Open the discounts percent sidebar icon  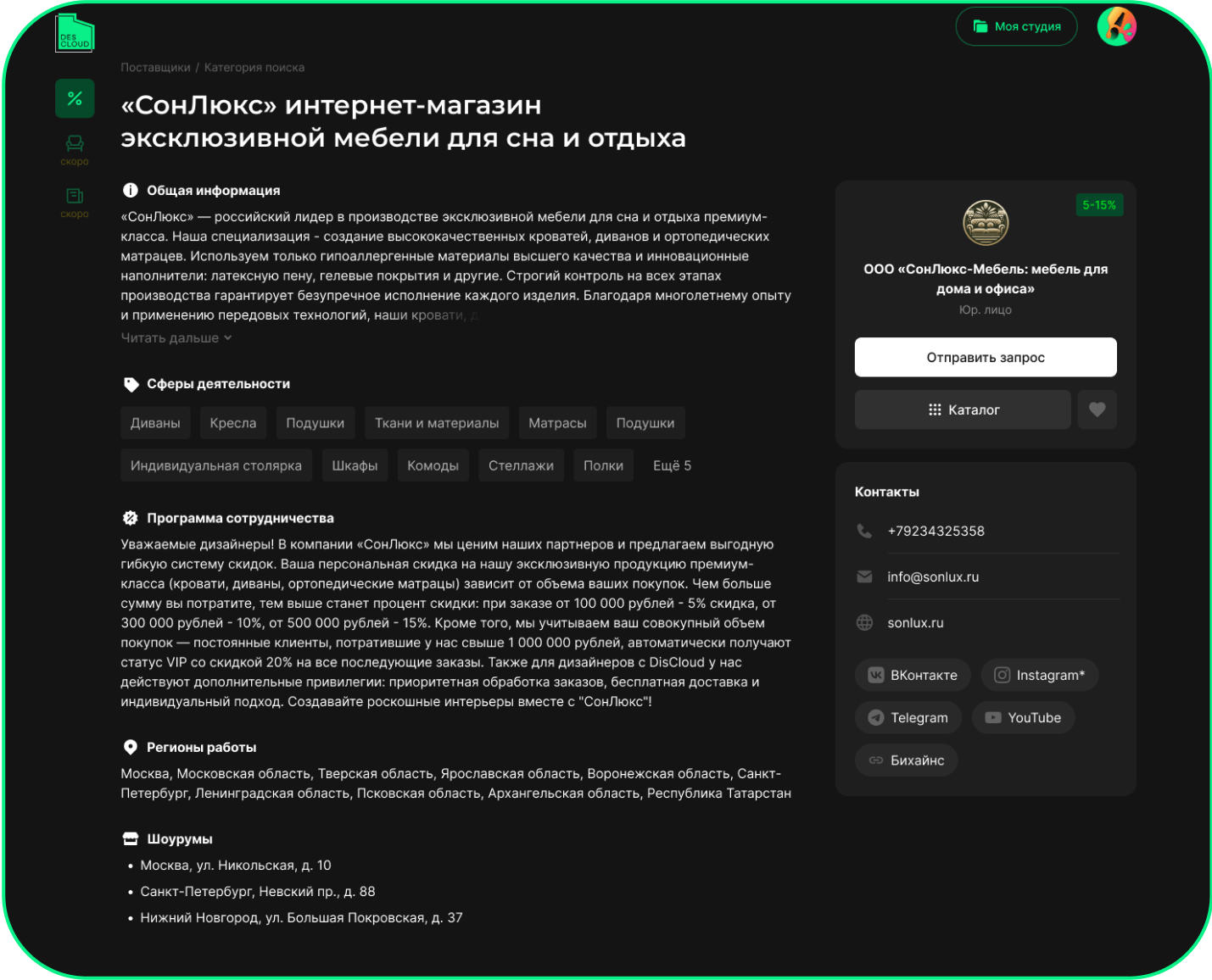coord(75,98)
